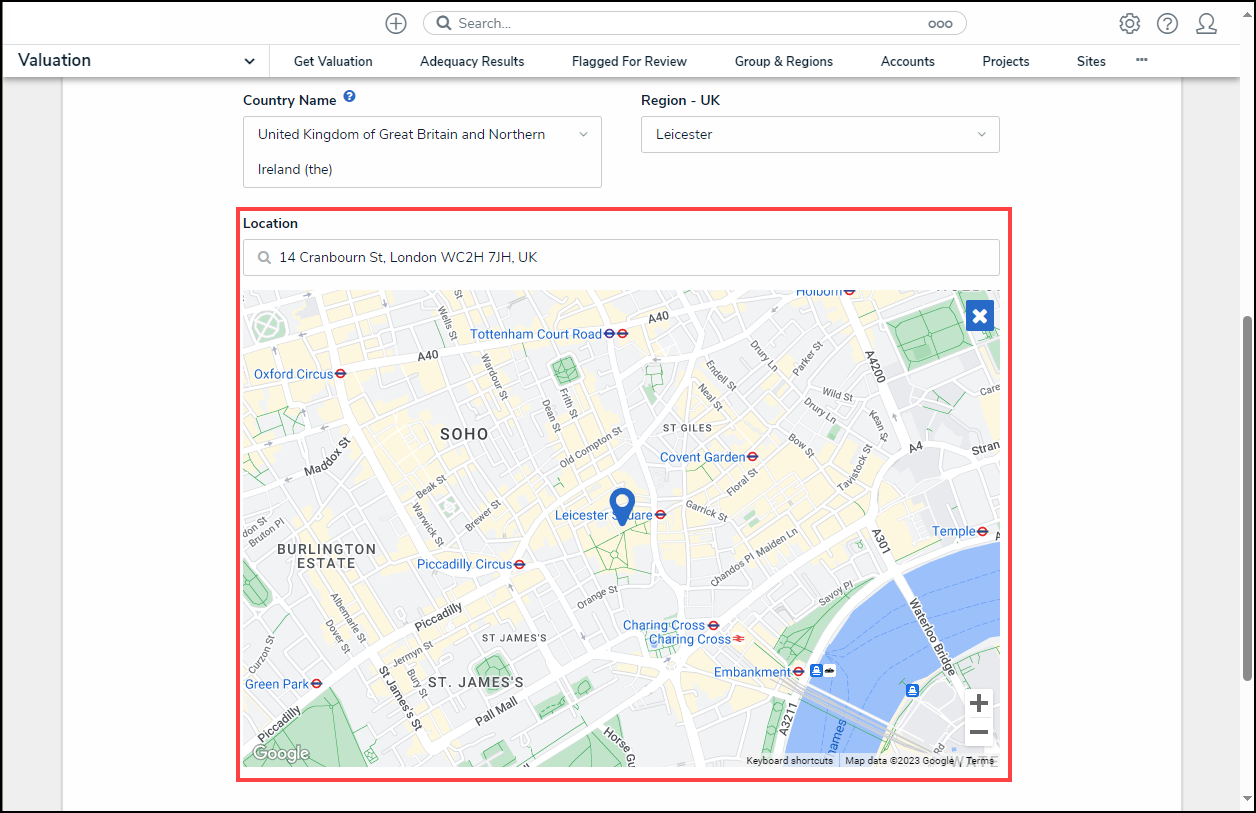Click Temple station tube icon
Image resolution: width=1256 pixels, height=813 pixels.
[983, 531]
